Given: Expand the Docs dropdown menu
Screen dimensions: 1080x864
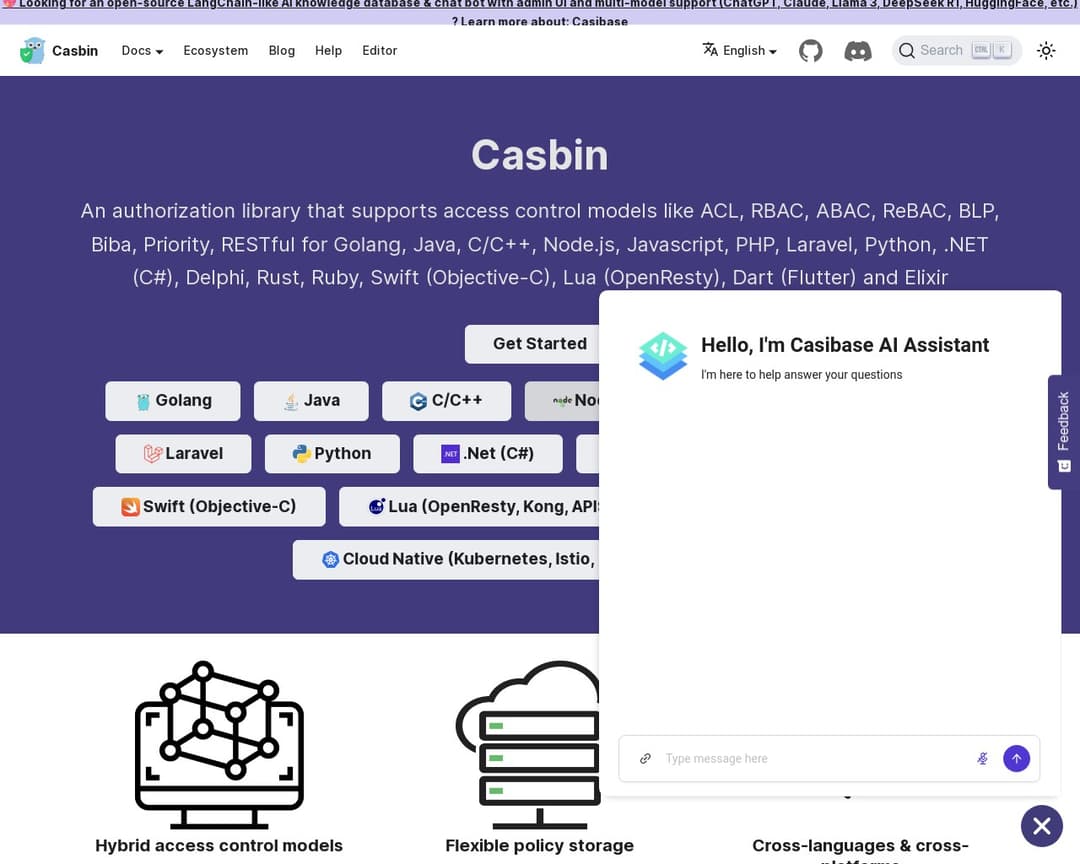Looking at the screenshot, I should click(x=142, y=51).
